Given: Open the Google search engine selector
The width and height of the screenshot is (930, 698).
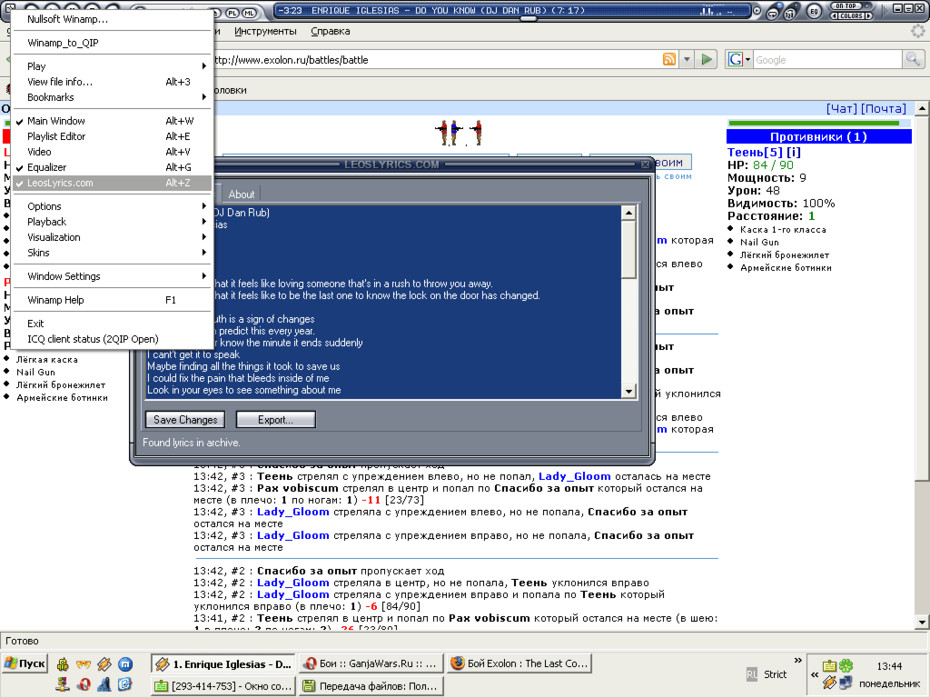Looking at the screenshot, I should [739, 59].
